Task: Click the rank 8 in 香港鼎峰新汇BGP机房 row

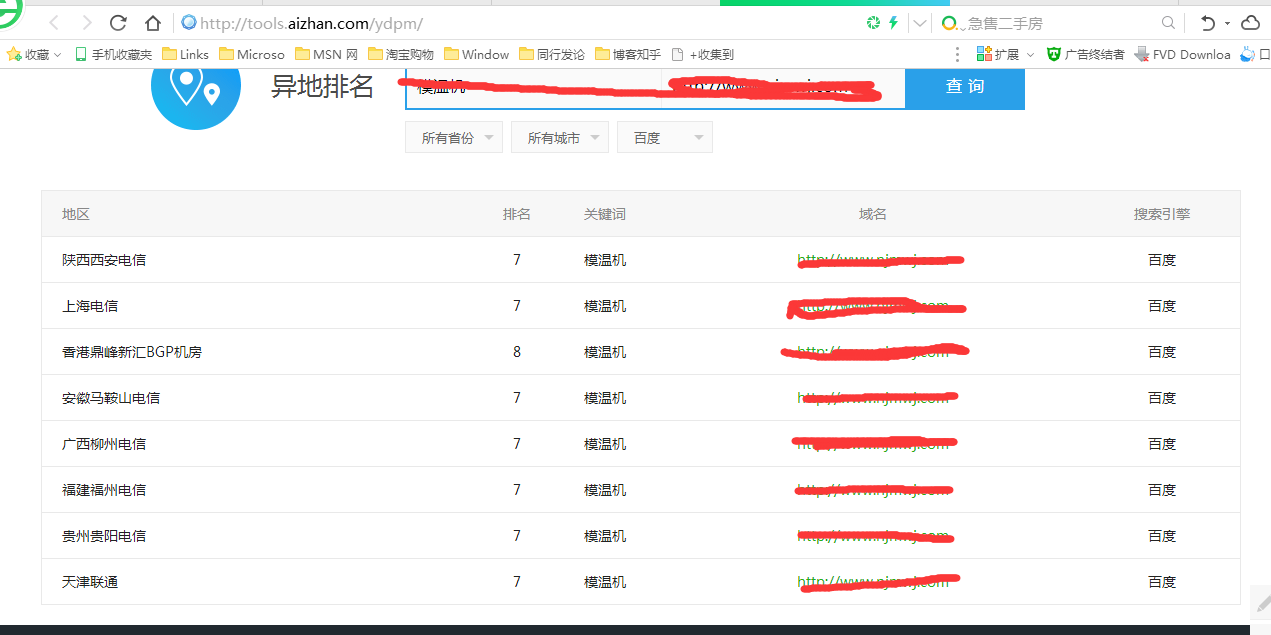Action: 517,352
